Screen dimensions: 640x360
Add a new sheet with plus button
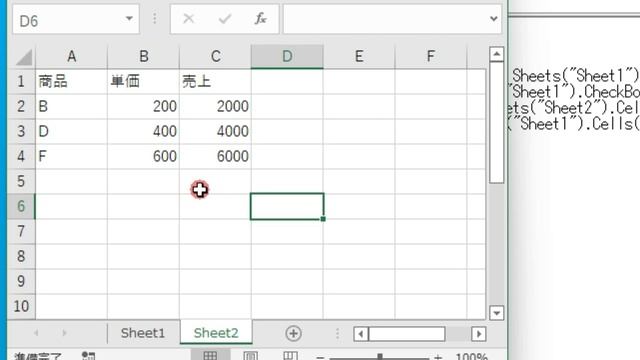point(293,333)
